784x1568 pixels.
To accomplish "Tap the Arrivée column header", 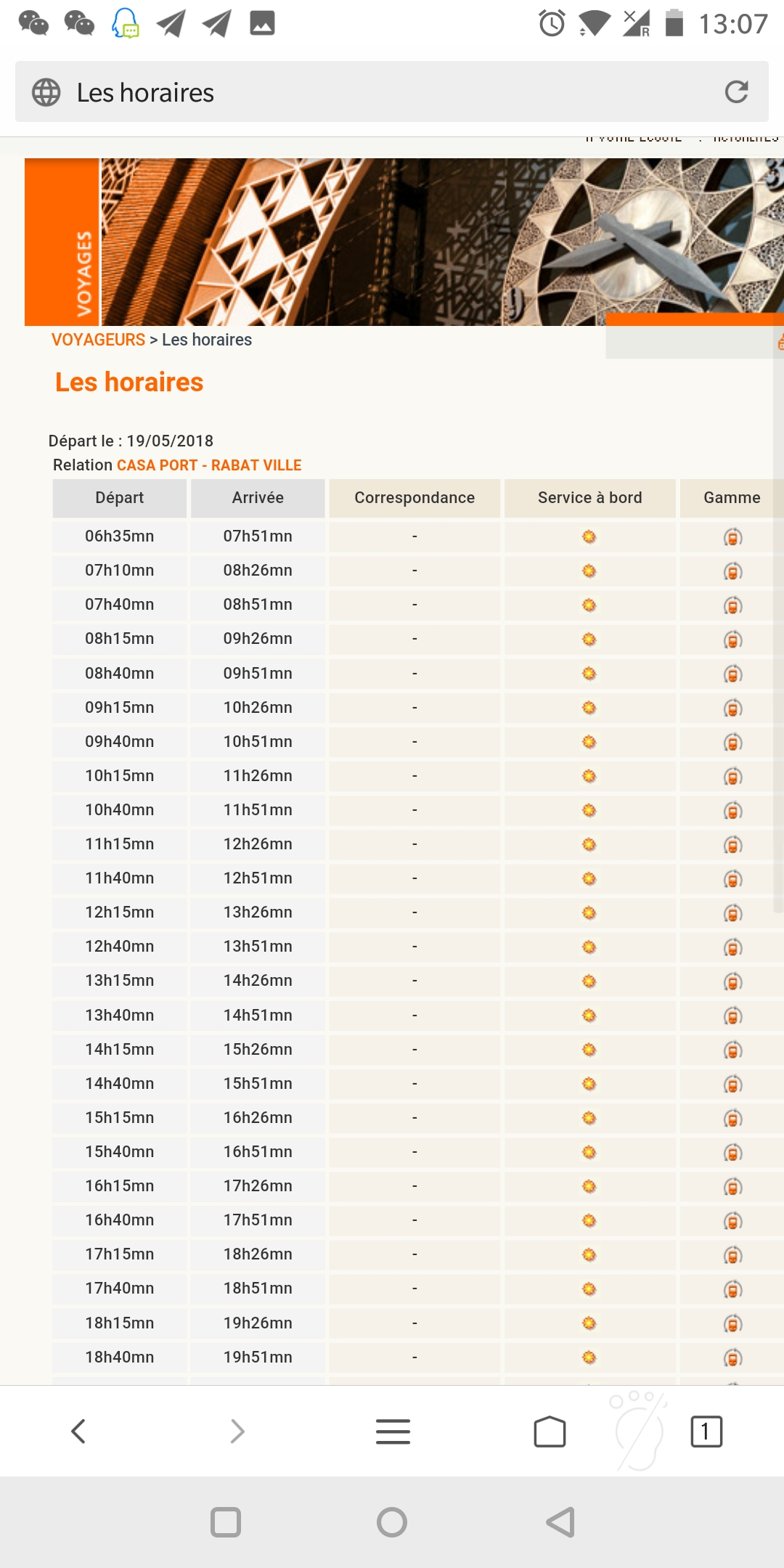I will tap(258, 498).
